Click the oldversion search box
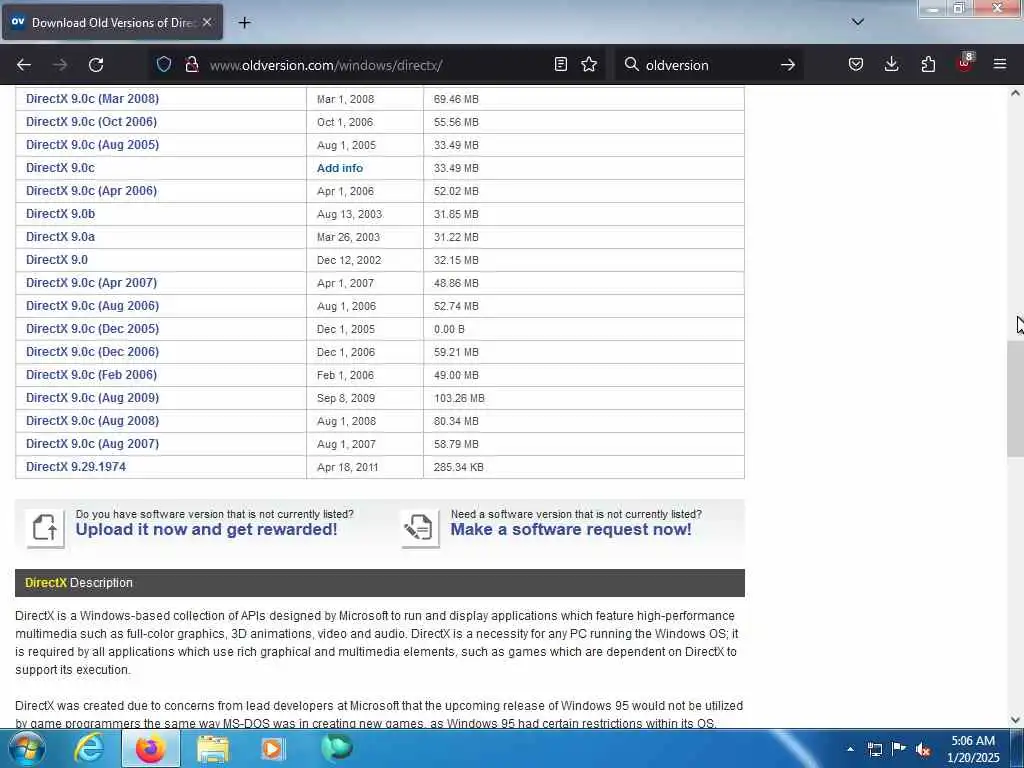Screen dimensions: 1024x768 (x=709, y=65)
